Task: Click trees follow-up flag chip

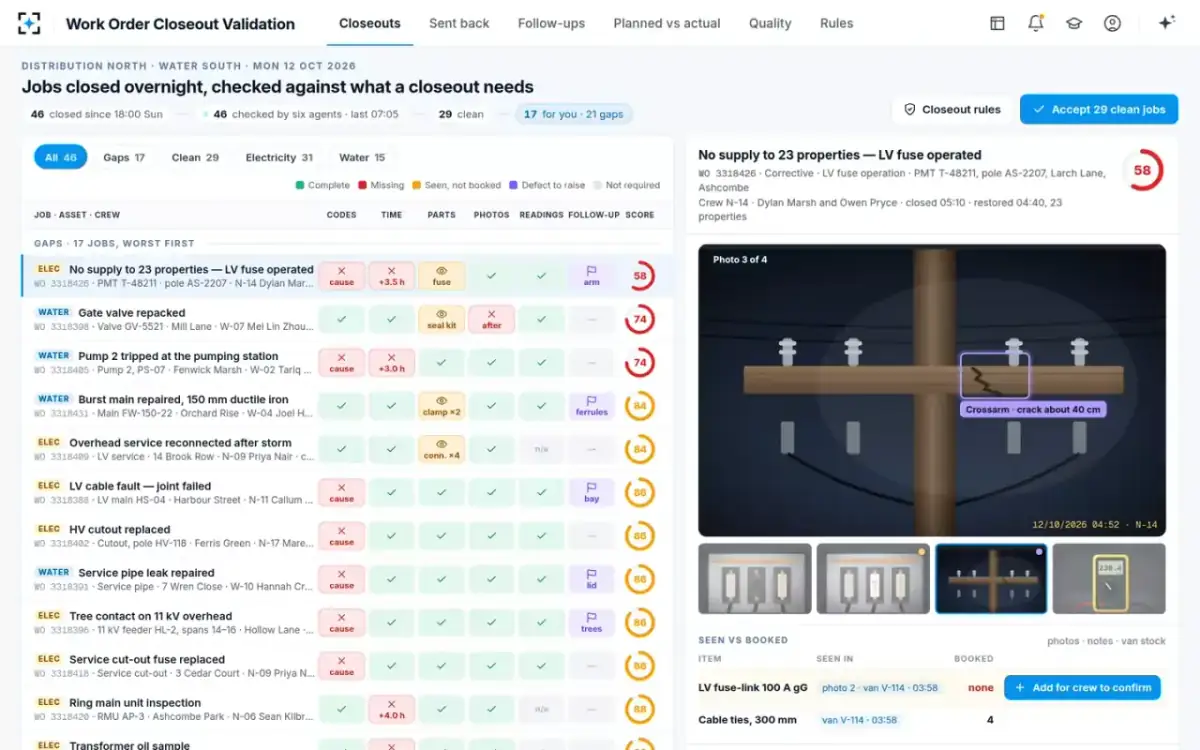Action: click(x=592, y=622)
